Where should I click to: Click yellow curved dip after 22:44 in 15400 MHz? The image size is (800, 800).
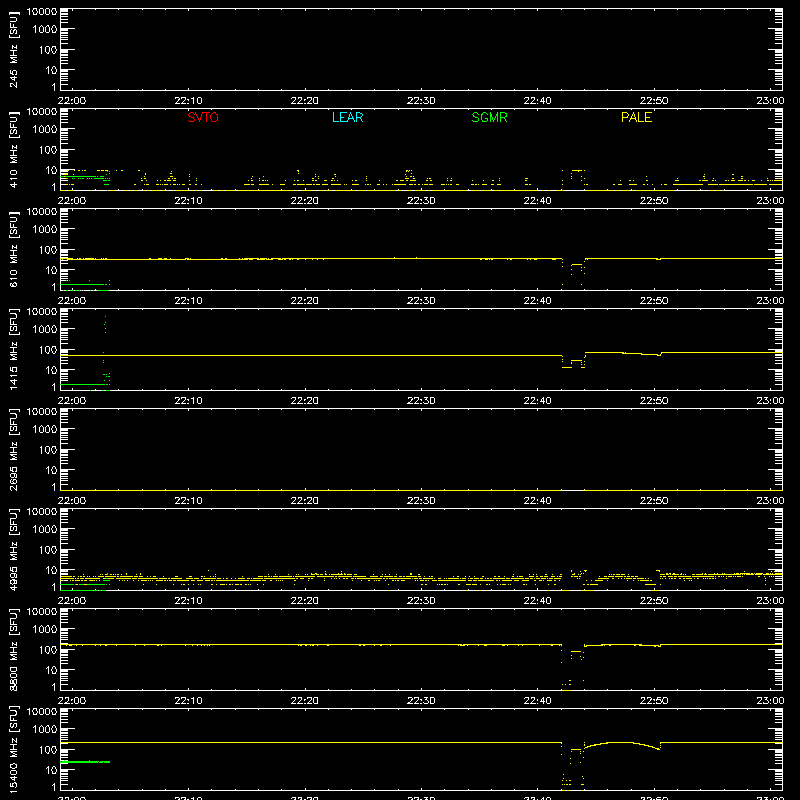622,745
